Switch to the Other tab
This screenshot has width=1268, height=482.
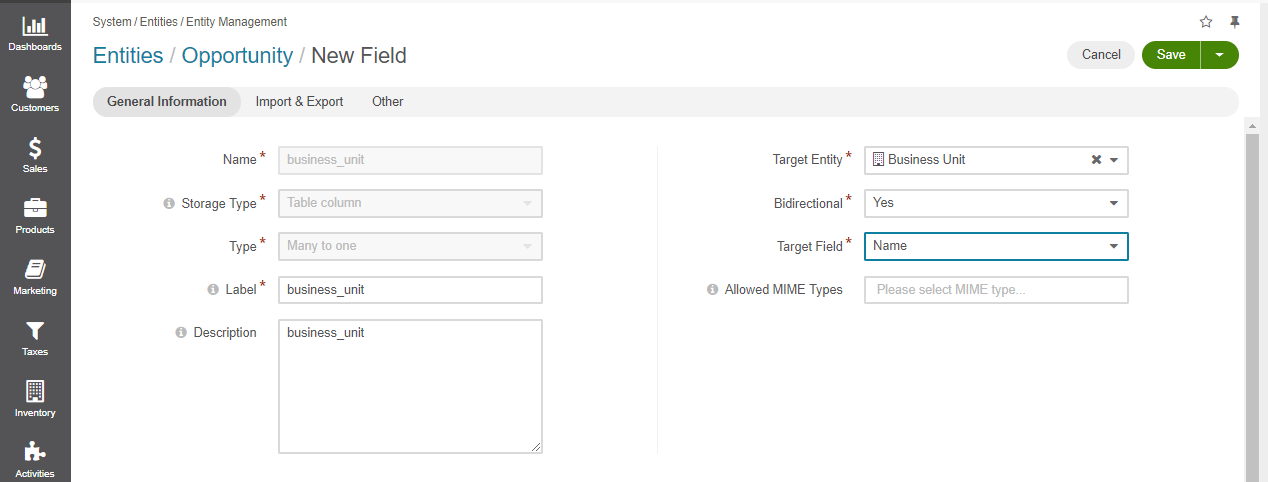click(388, 102)
